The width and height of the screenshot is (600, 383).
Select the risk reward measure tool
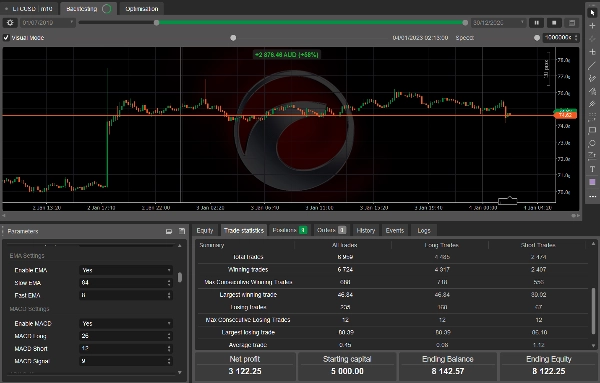pyautogui.click(x=592, y=156)
